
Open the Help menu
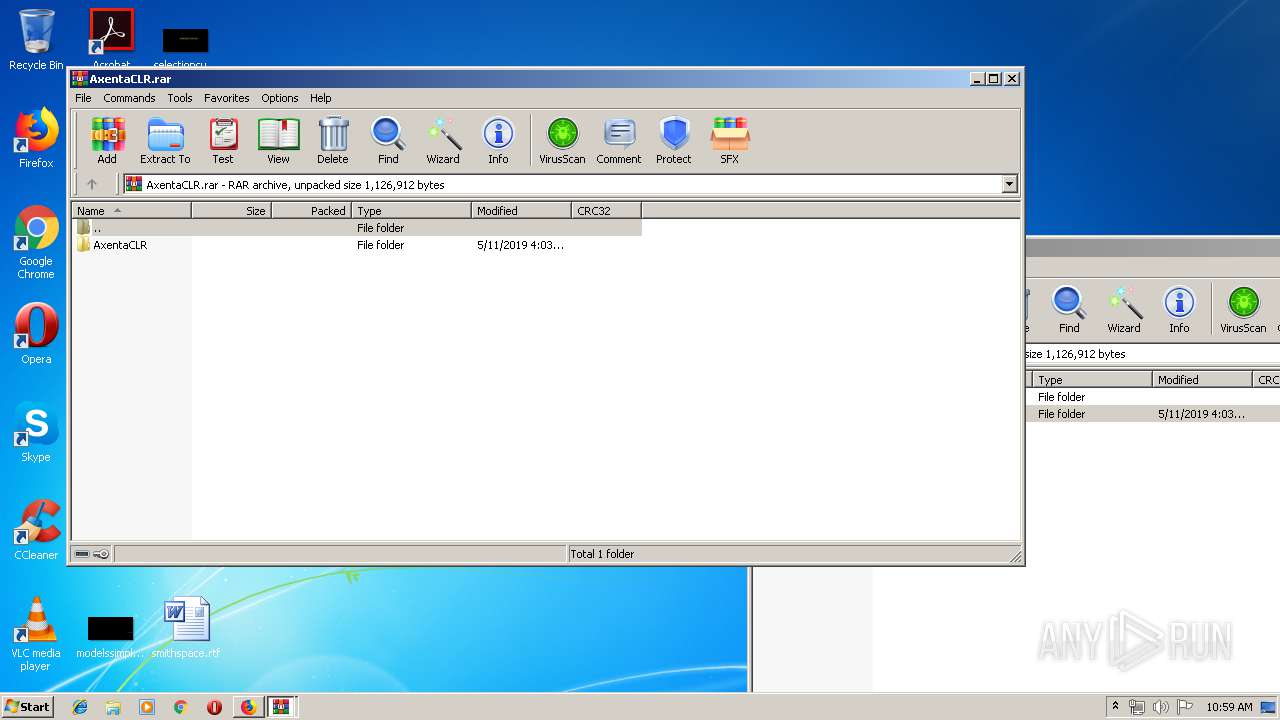[320, 98]
